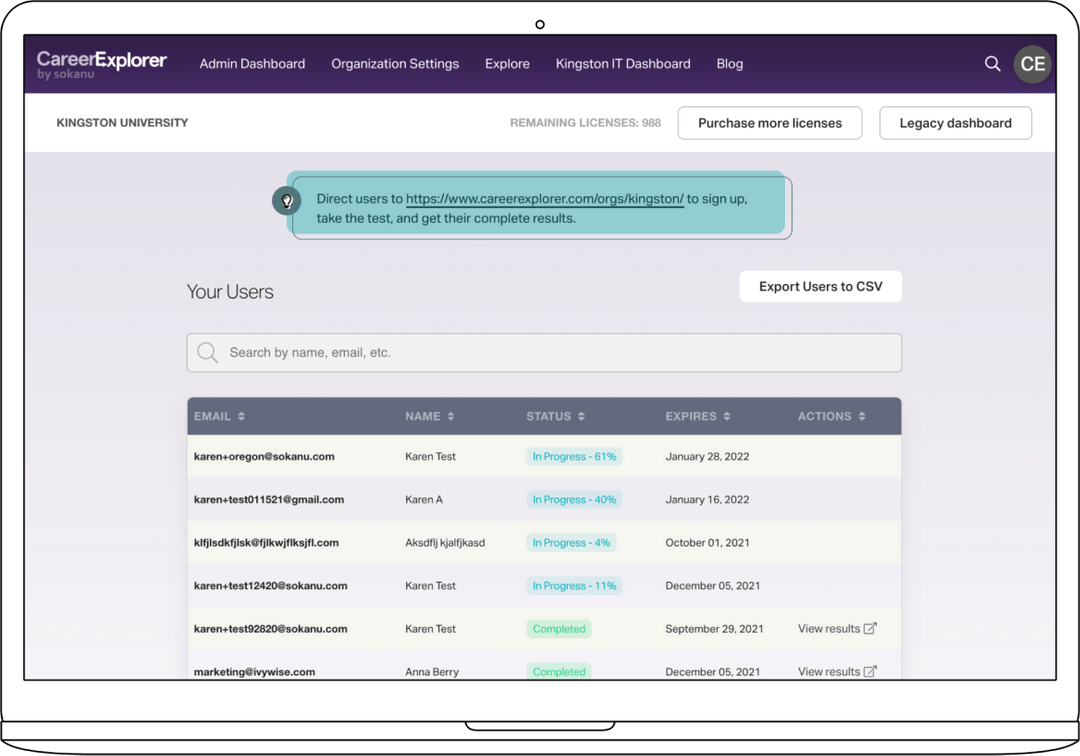
Task: Click the magnifier icon inside the user search bar
Action: 208,352
